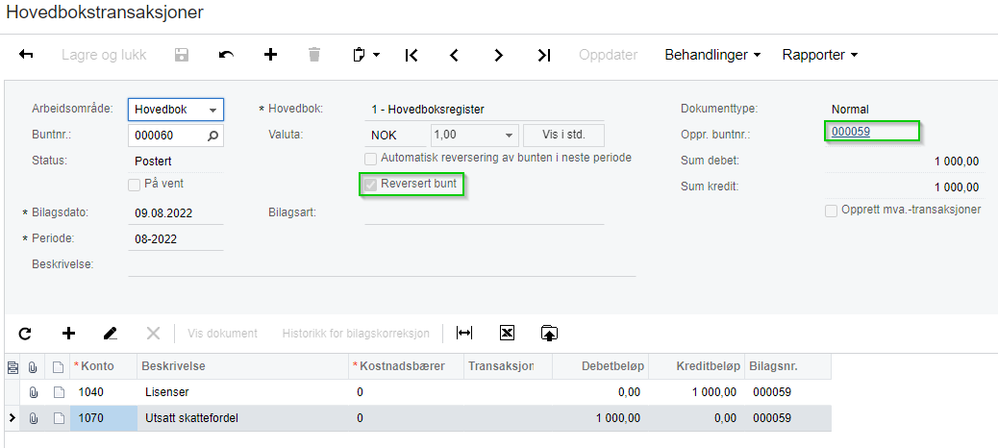Image resolution: width=998 pixels, height=448 pixels.
Task: Click Historikk for bilagskorreksjon button
Action: tap(356, 333)
